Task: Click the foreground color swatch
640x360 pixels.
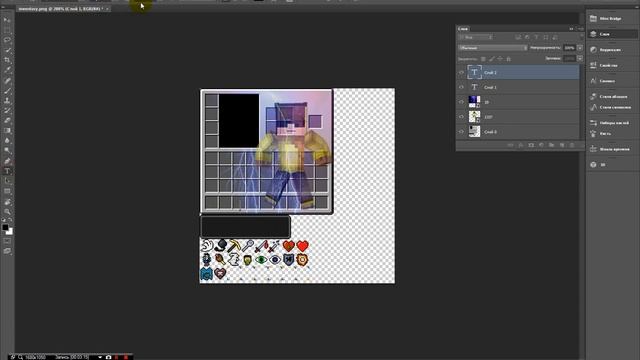Action: (5, 227)
